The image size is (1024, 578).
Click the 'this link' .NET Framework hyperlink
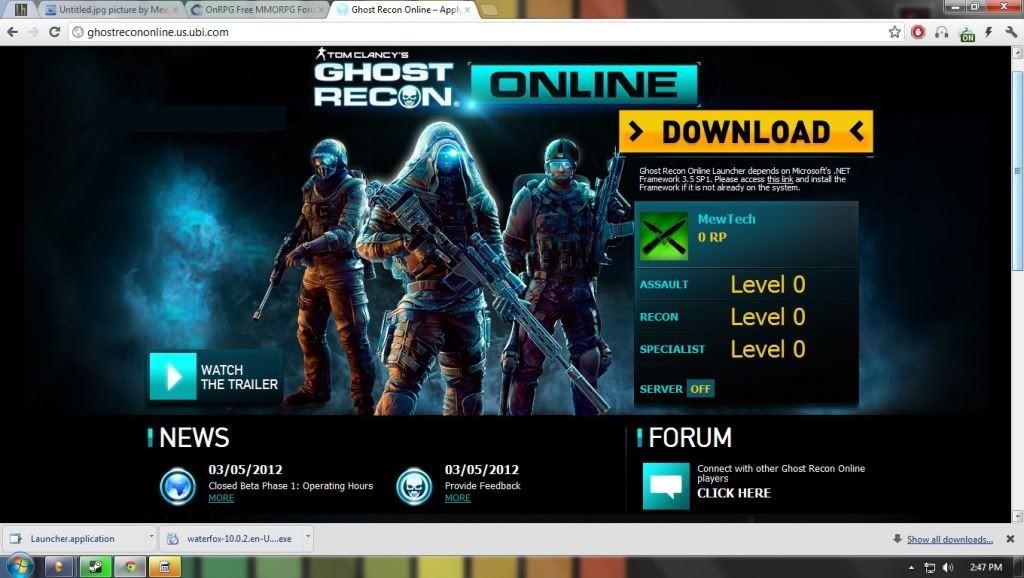(781, 179)
